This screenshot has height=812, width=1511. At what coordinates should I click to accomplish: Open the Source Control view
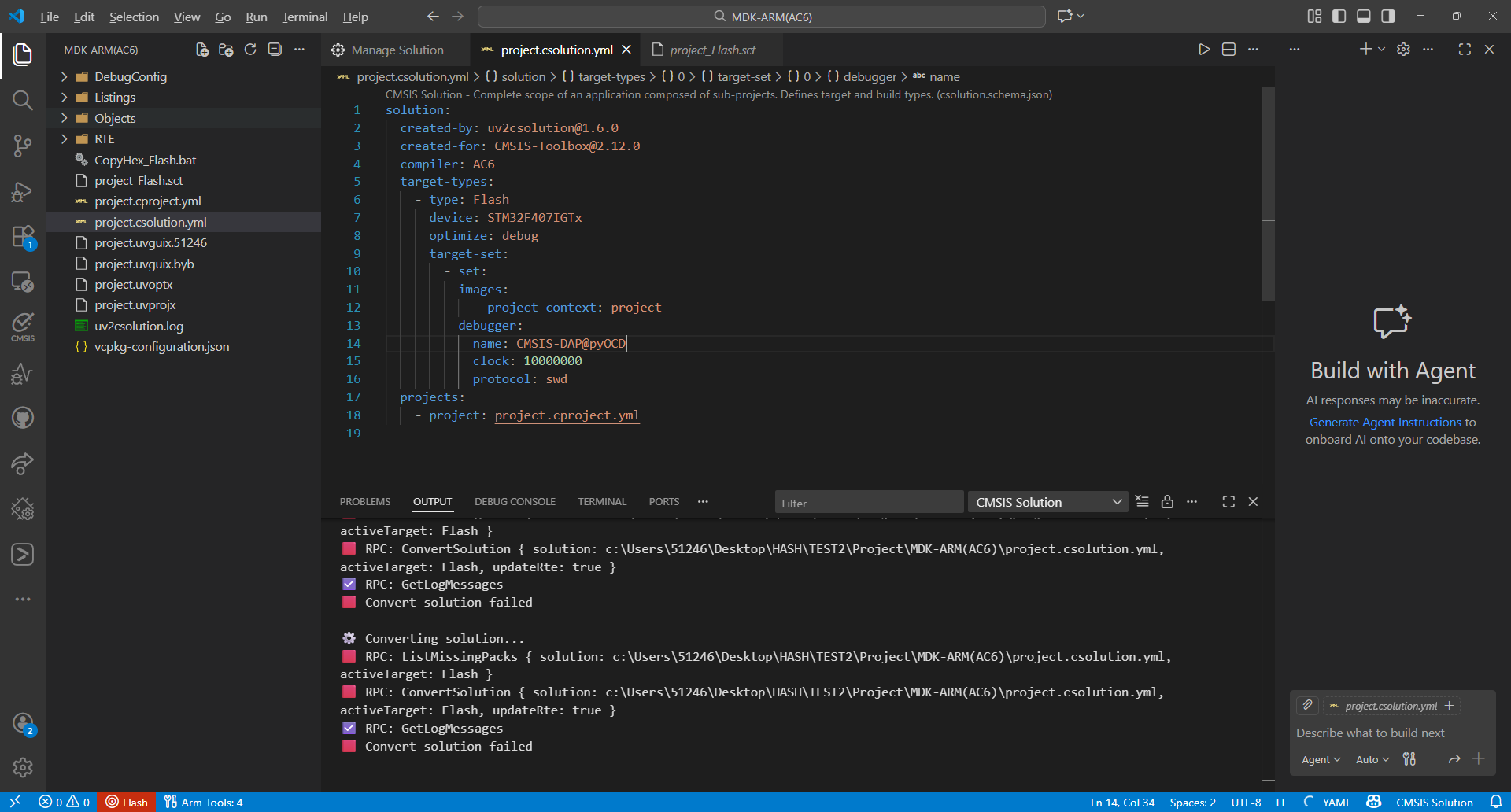[22, 146]
